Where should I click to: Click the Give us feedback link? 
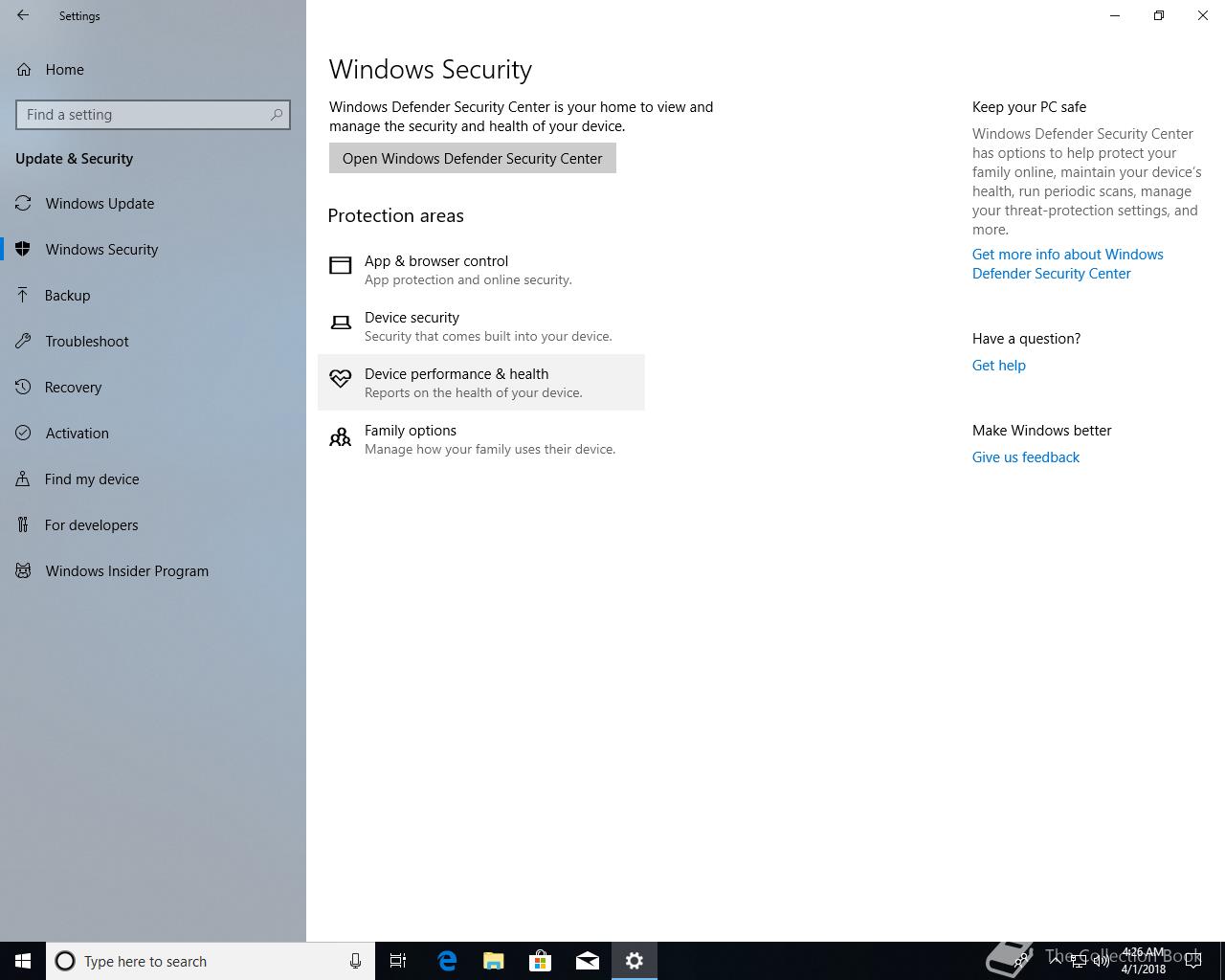[1026, 457]
